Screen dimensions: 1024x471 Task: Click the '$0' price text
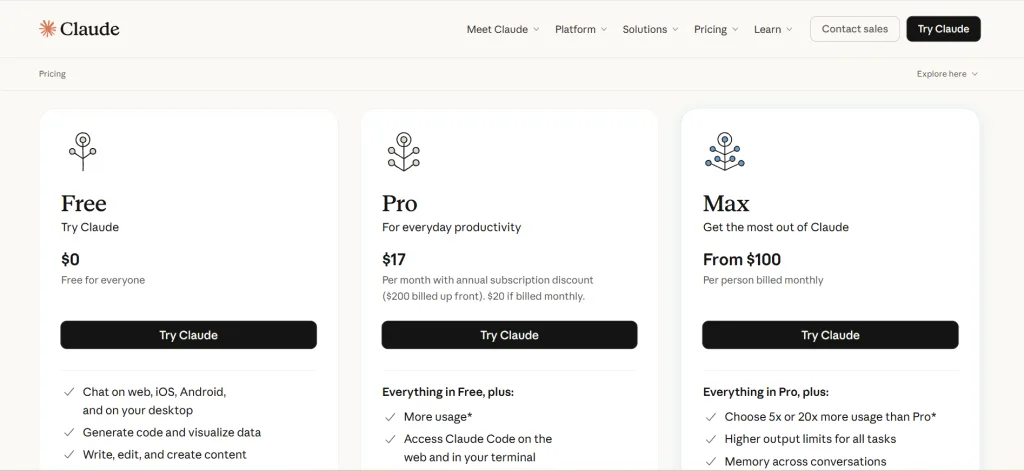tap(71, 259)
